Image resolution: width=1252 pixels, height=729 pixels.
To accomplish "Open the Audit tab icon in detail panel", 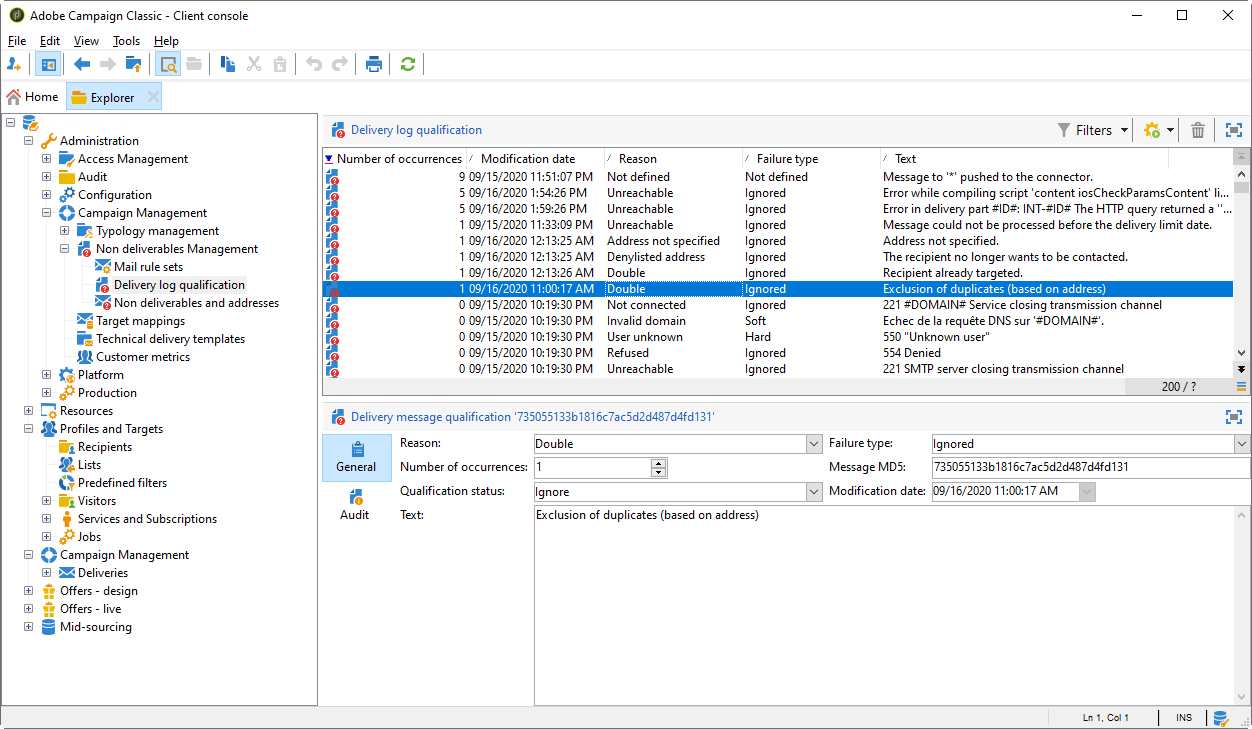I will click(x=354, y=497).
